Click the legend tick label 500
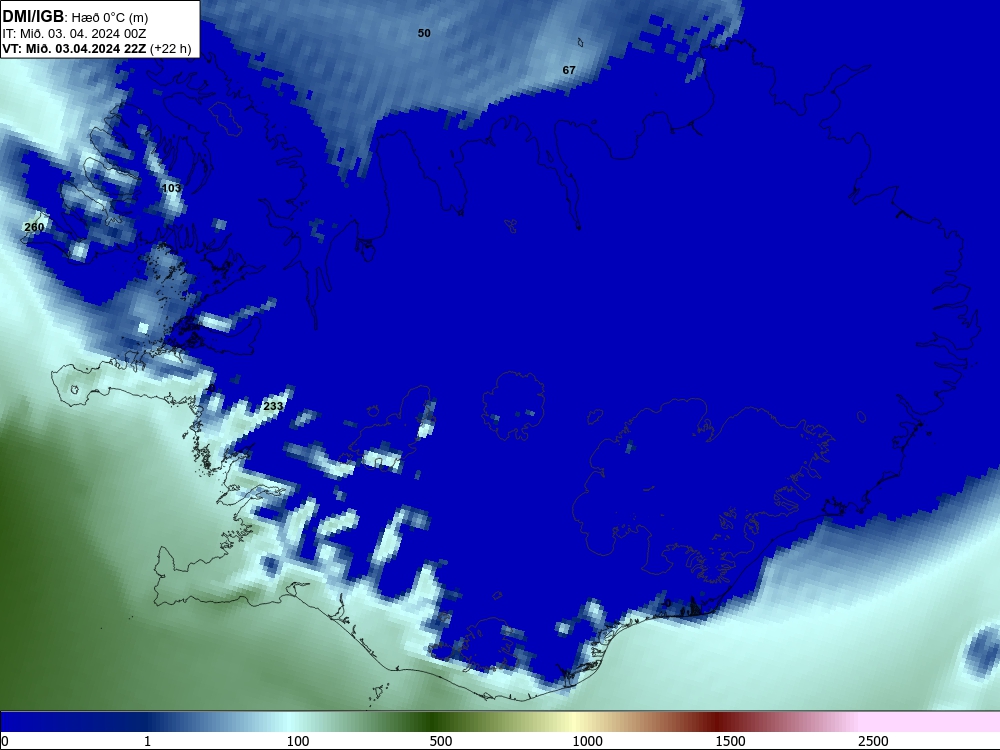 click(441, 741)
